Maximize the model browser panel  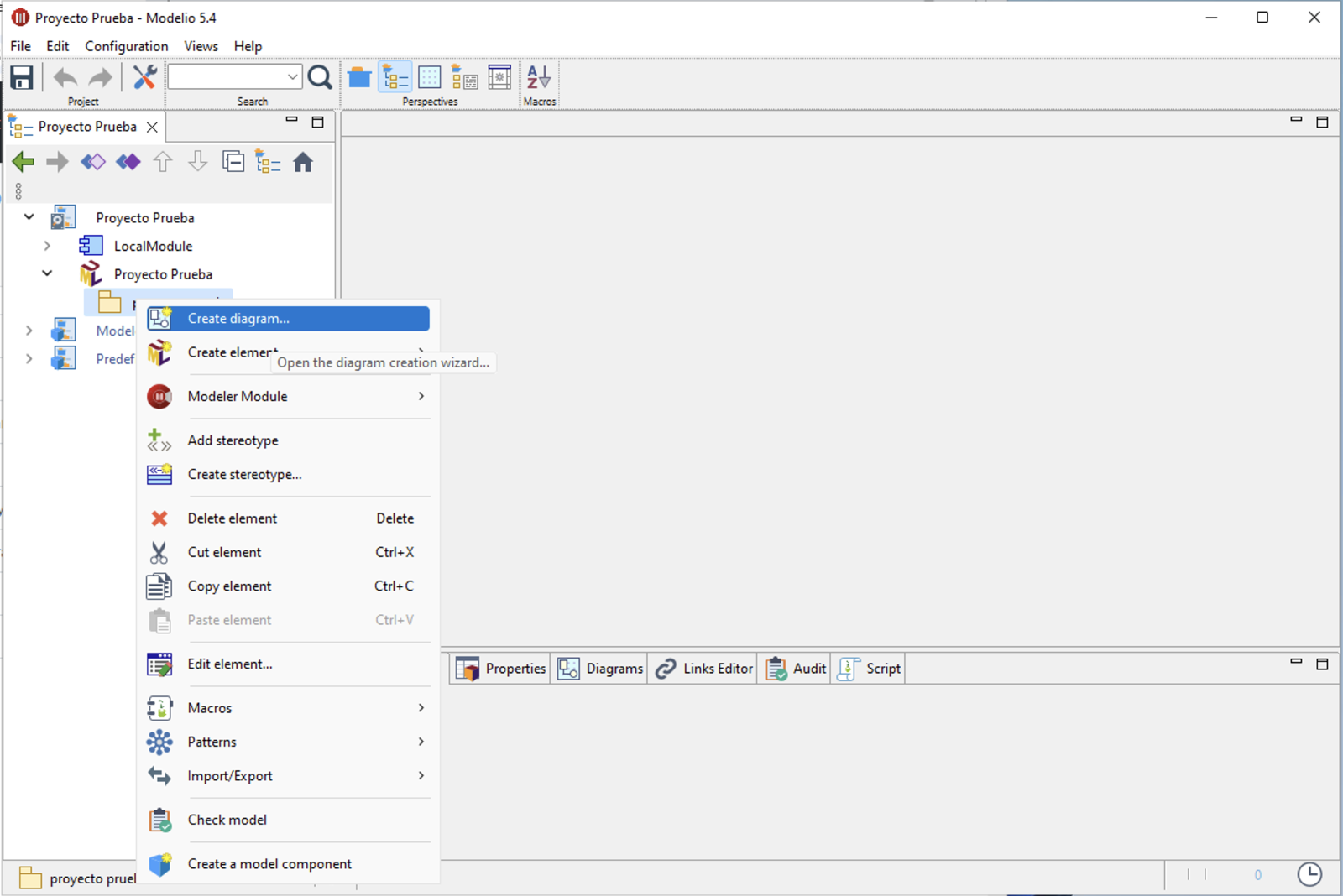coord(317,122)
